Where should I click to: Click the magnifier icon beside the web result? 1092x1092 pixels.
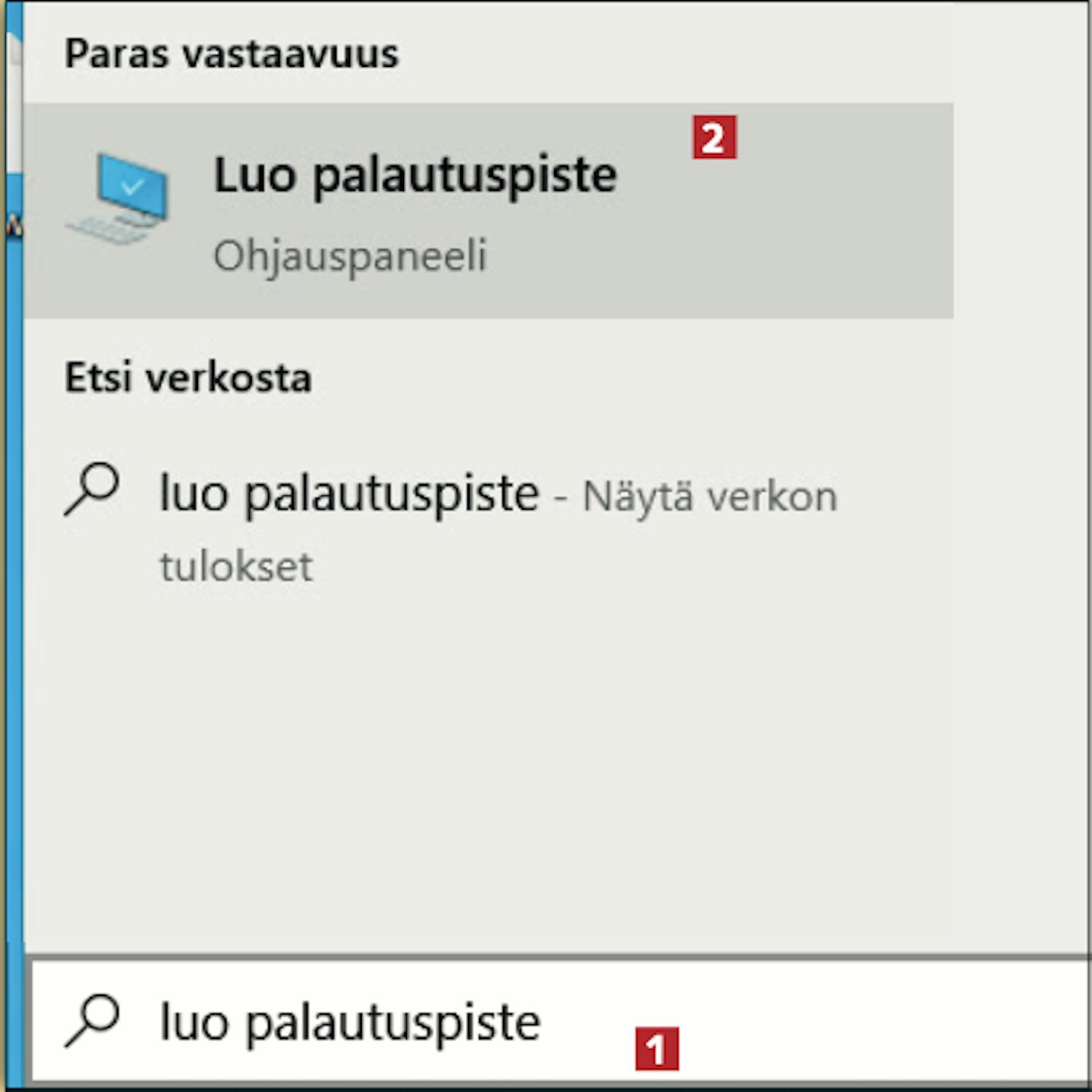point(92,488)
